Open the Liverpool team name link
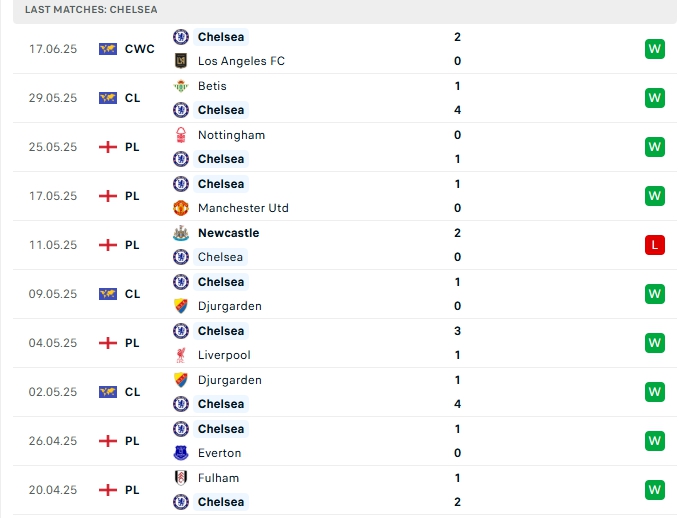Screen dimensions: 689x518 (224, 355)
